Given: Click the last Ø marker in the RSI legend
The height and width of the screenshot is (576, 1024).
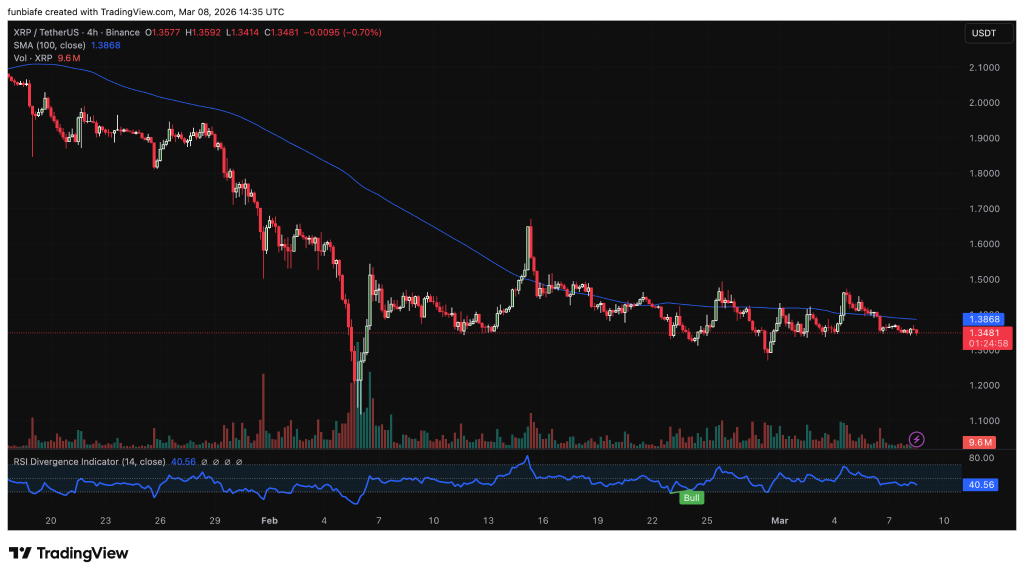Looking at the screenshot, I should (x=237, y=461).
